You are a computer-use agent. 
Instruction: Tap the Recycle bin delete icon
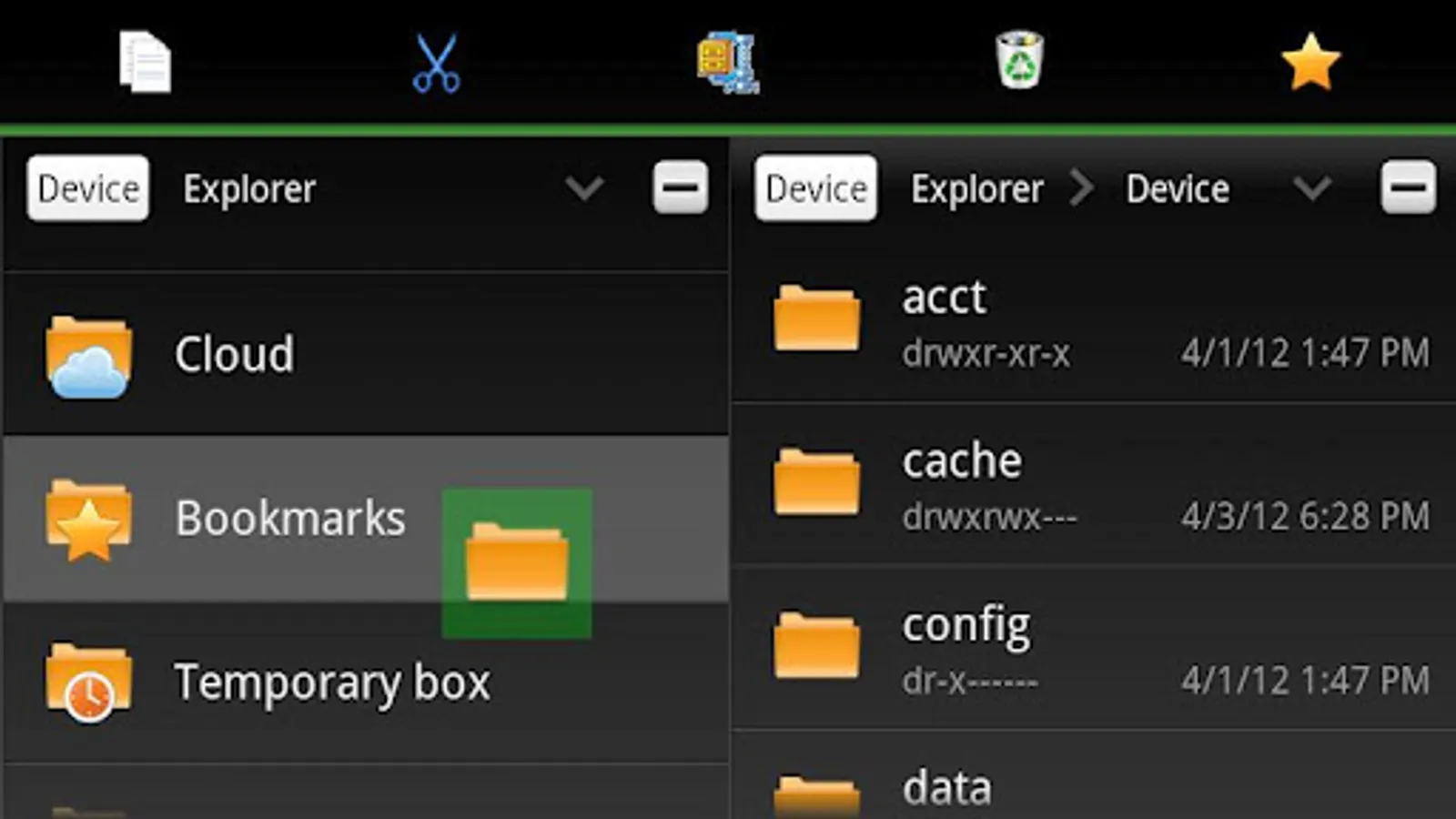1019,60
